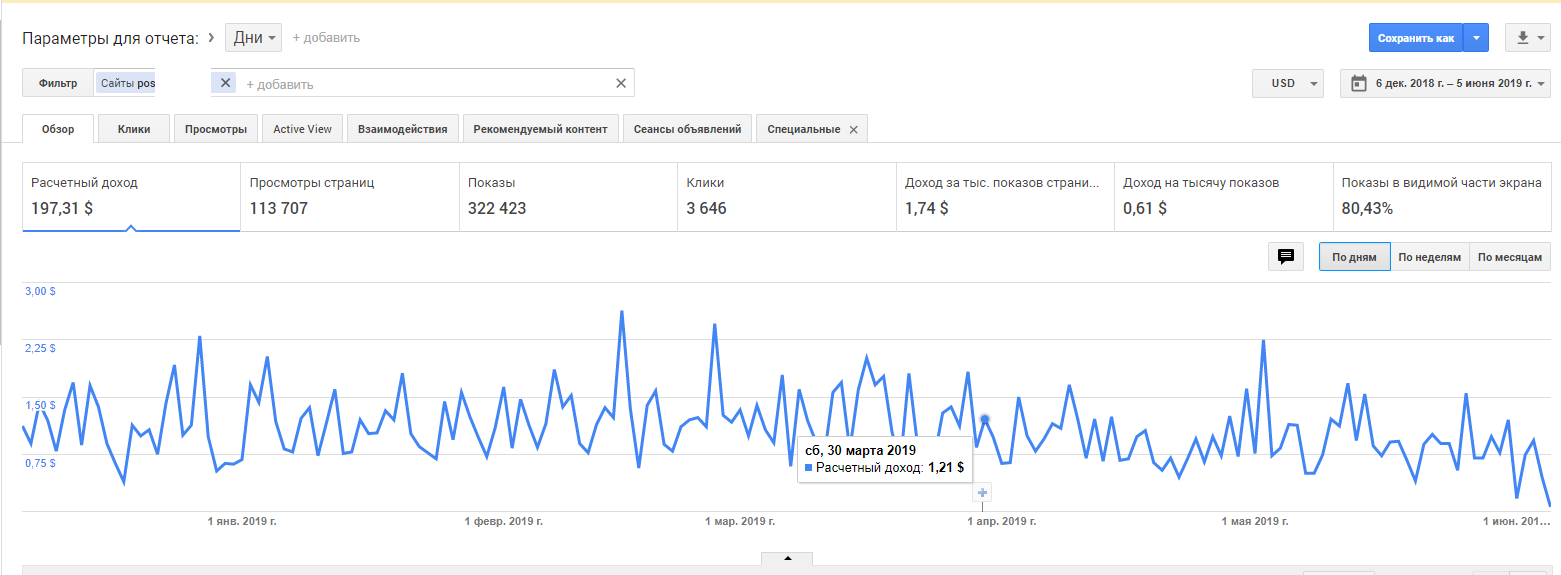Remove the site filter chip with X
The width and height of the screenshot is (1561, 575).
pyautogui.click(x=225, y=83)
